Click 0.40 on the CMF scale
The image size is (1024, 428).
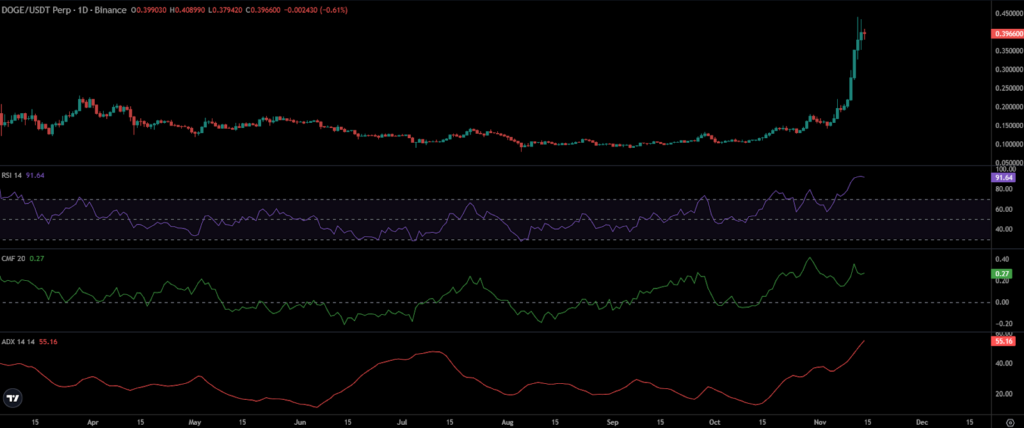click(x=1002, y=259)
